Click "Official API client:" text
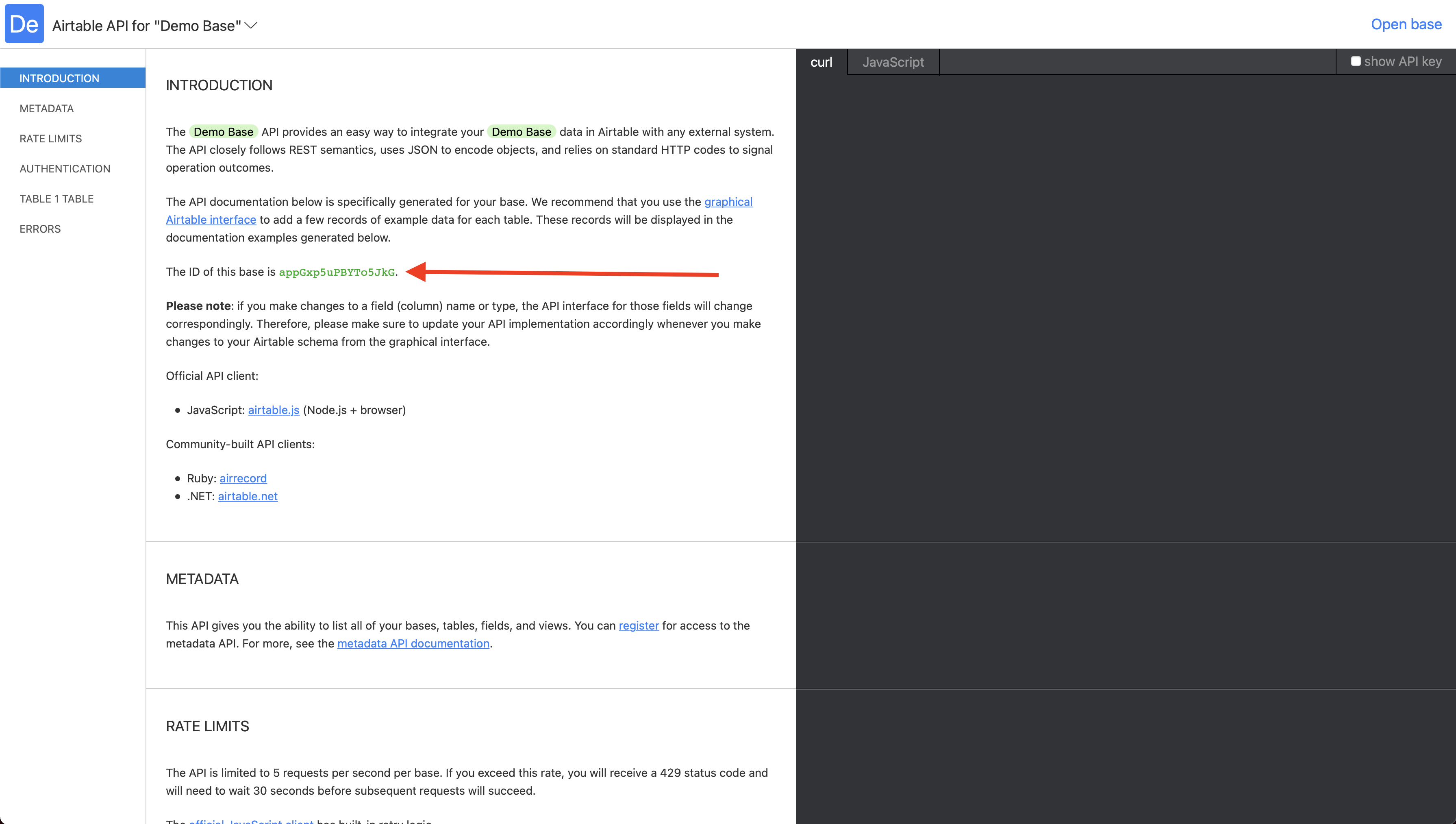 [211, 376]
